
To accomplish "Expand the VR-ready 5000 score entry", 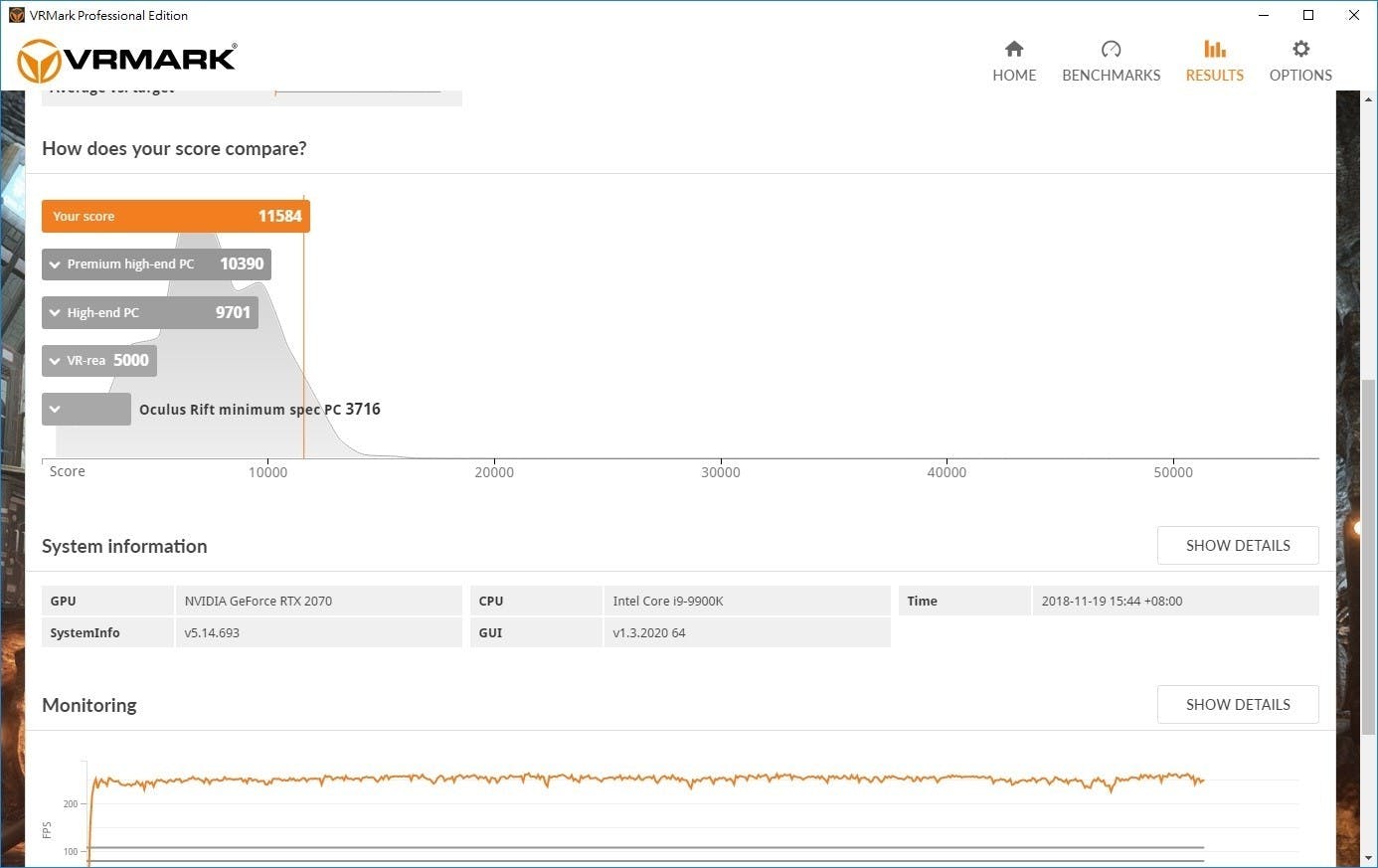I will (55, 361).
